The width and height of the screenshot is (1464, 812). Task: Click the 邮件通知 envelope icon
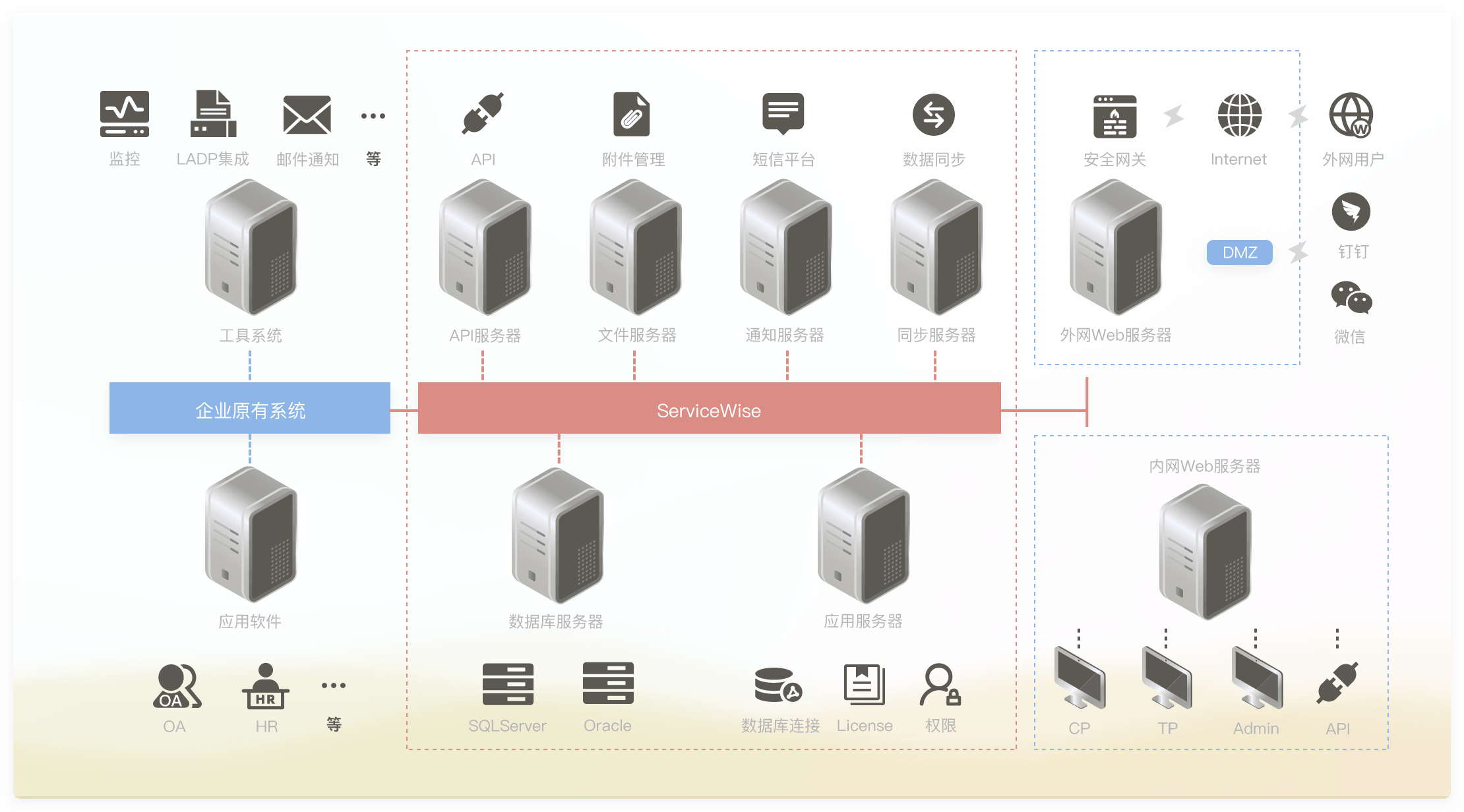click(307, 115)
